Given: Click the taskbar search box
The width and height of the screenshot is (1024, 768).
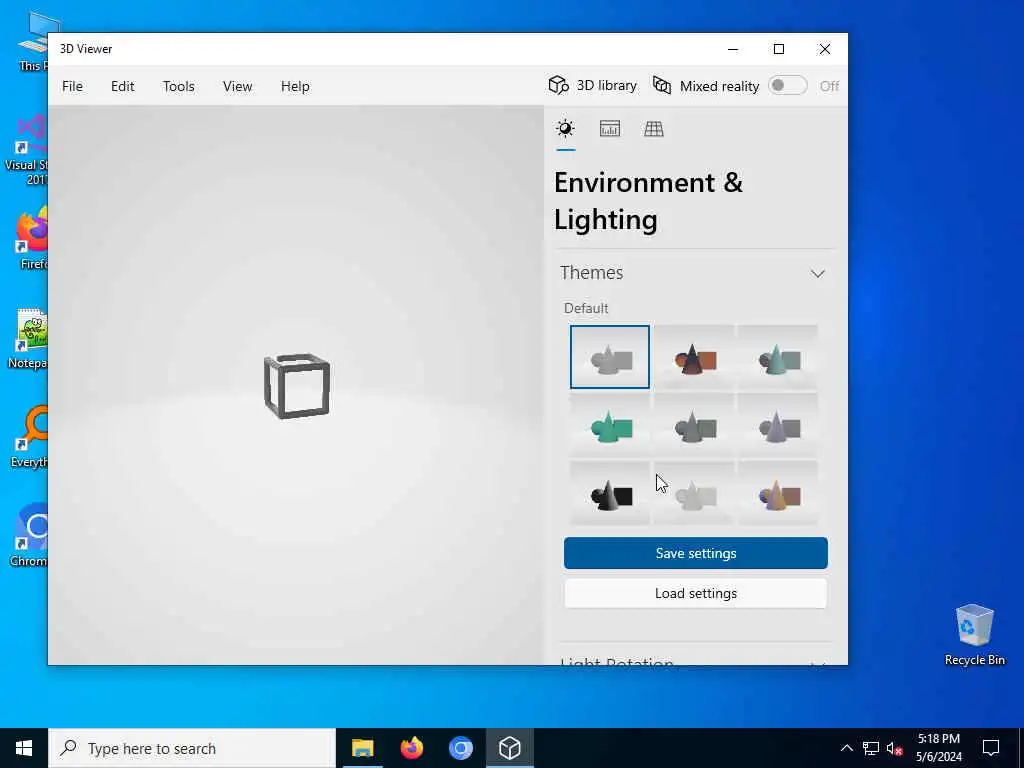Looking at the screenshot, I should 192,748.
